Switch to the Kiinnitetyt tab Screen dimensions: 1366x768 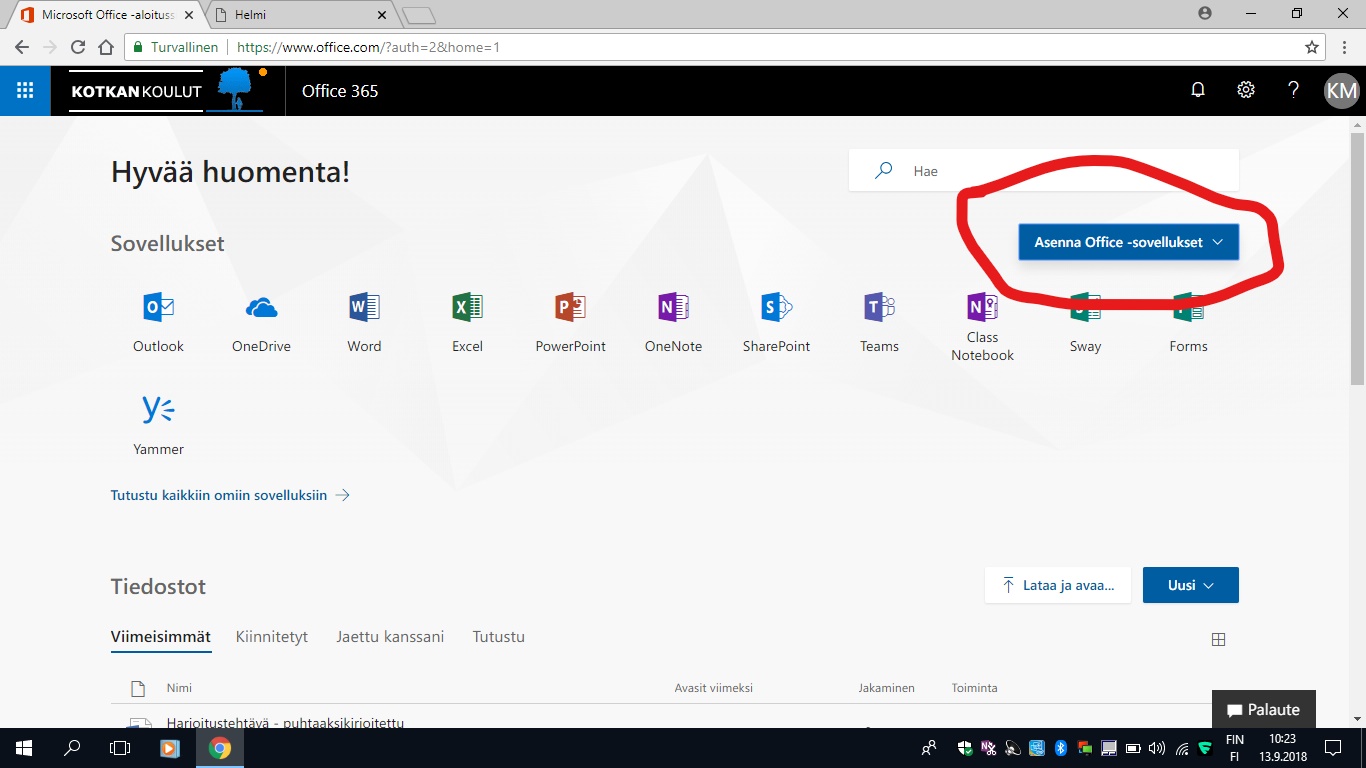pos(272,637)
